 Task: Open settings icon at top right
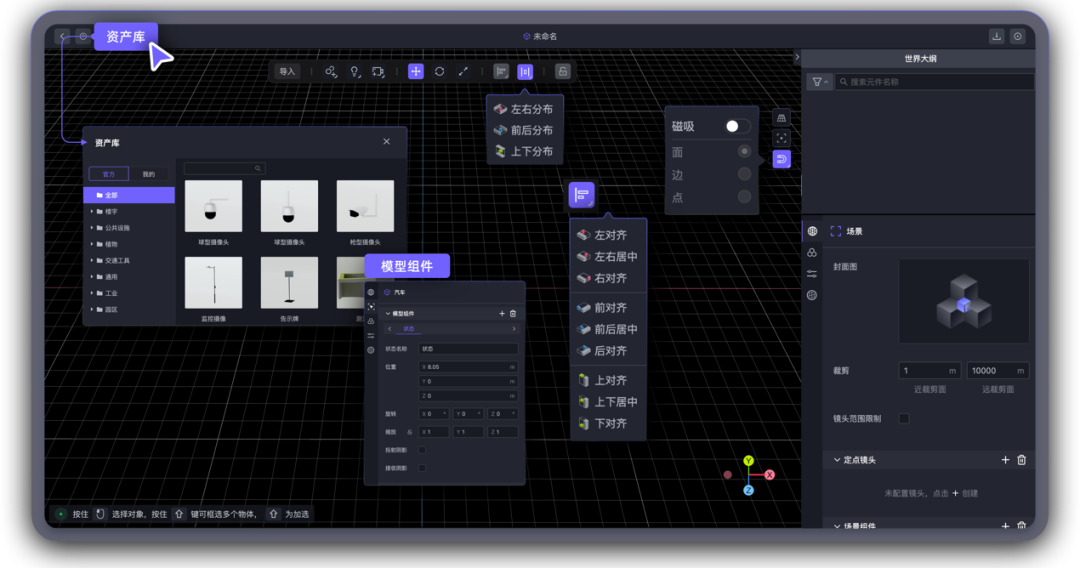coord(1017,36)
